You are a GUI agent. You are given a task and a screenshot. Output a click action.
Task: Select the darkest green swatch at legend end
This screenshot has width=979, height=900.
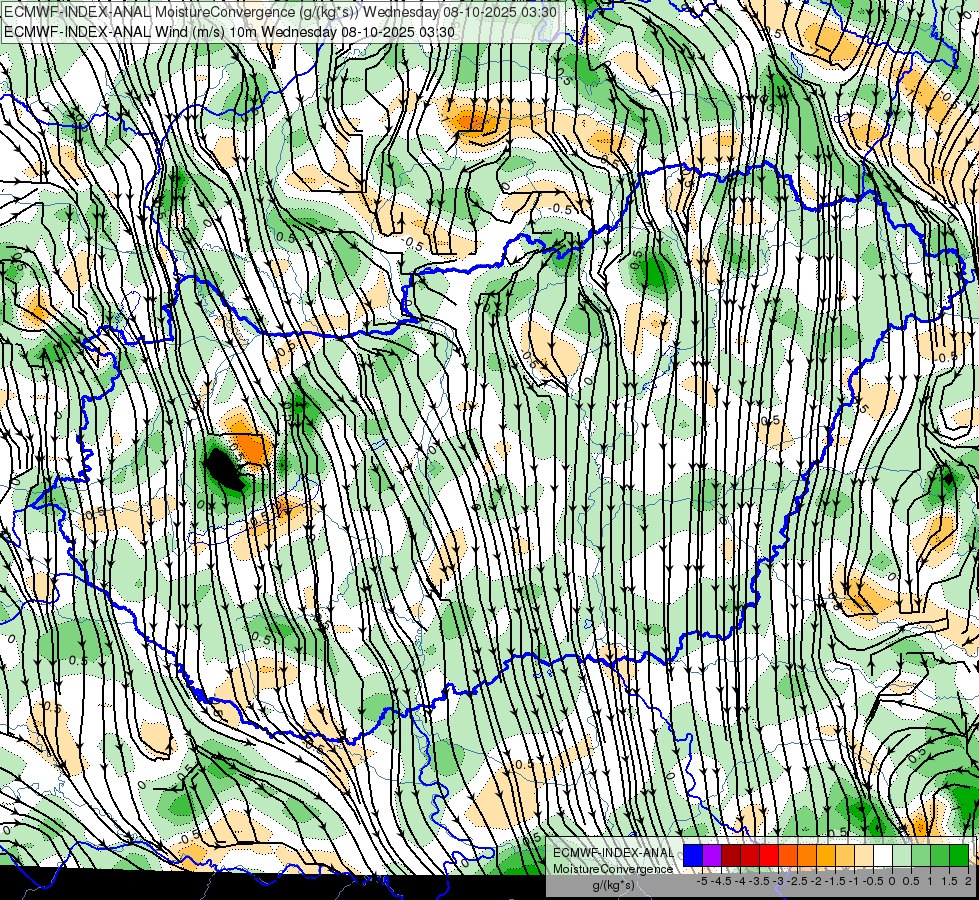pyautogui.click(x=958, y=855)
